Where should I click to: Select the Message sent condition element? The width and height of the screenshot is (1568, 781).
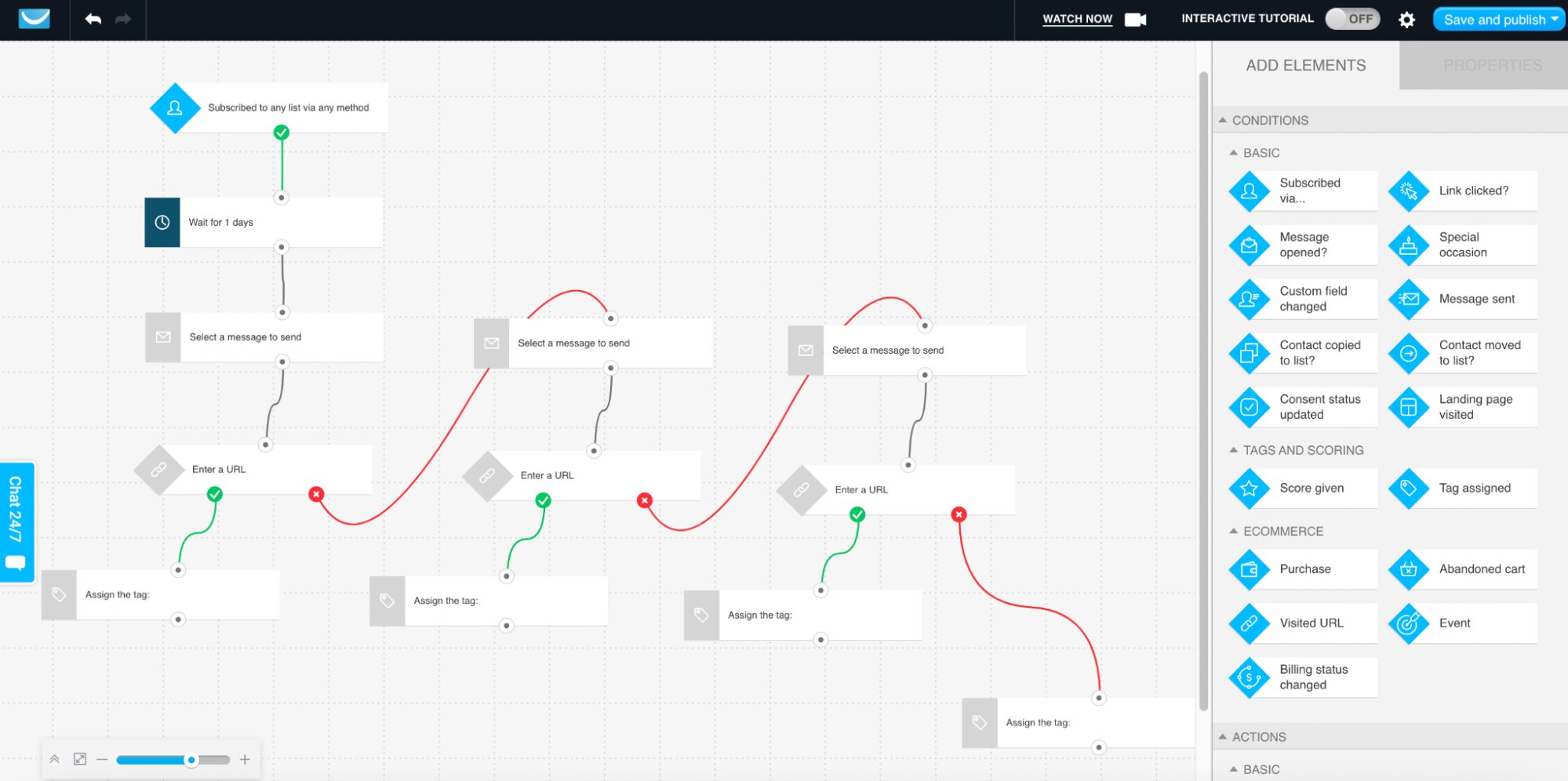1462,299
